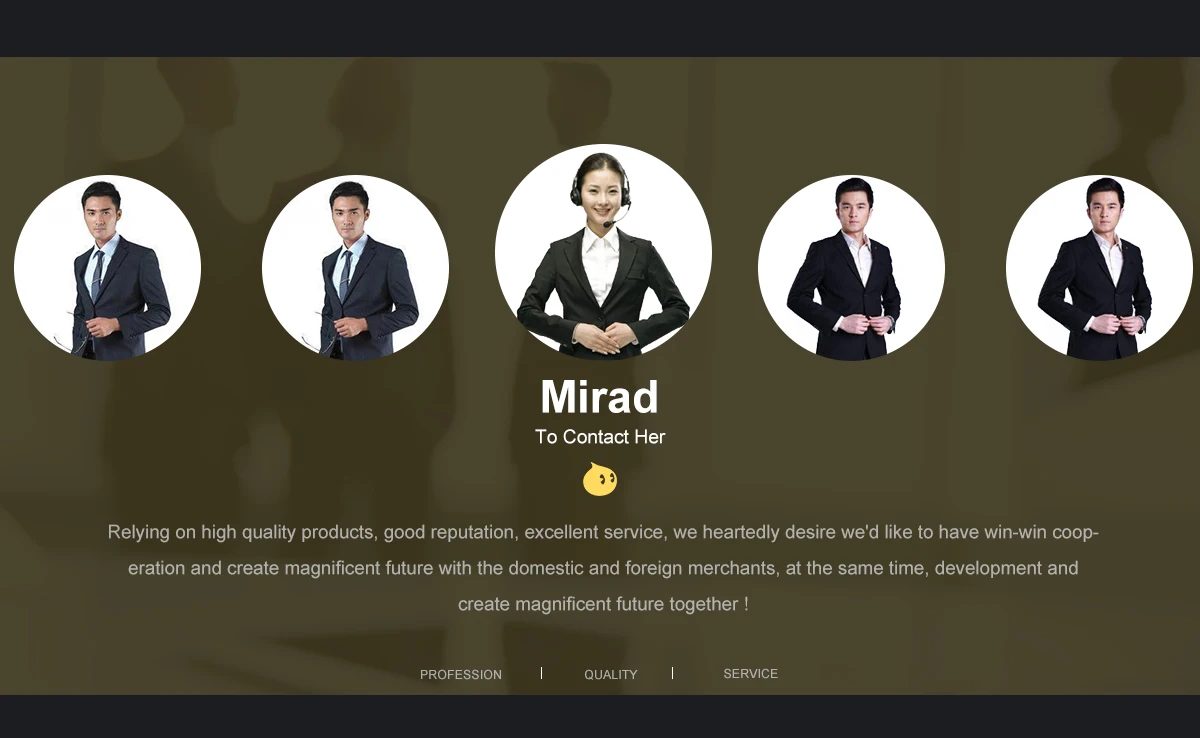Click the line starting "Relying on high quality"
Image resolution: width=1200 pixels, height=738 pixels.
(x=603, y=532)
